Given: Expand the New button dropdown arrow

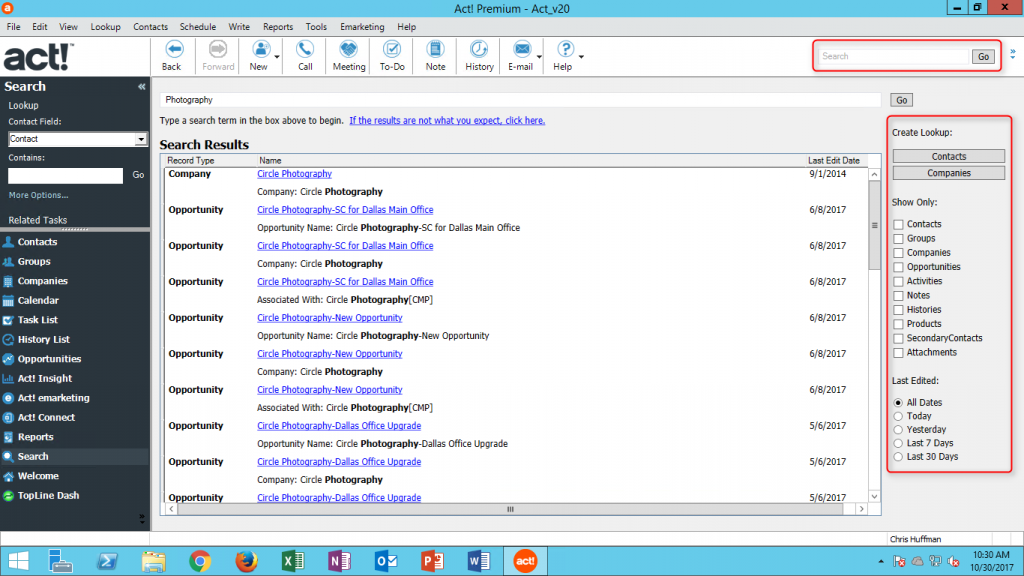Looking at the screenshot, I should [x=277, y=57].
